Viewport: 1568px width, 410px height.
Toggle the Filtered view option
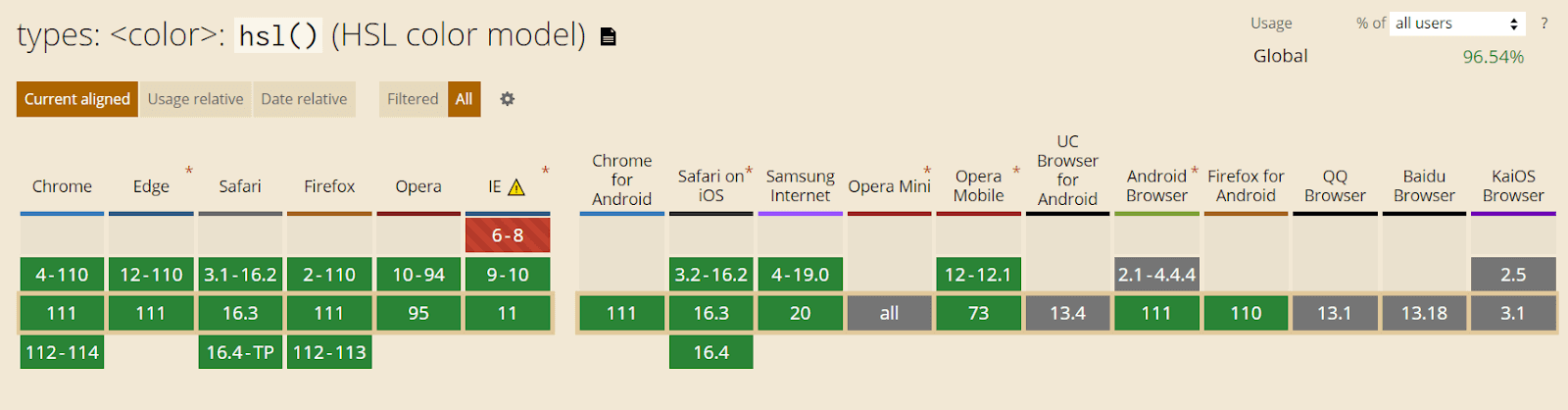[413, 99]
